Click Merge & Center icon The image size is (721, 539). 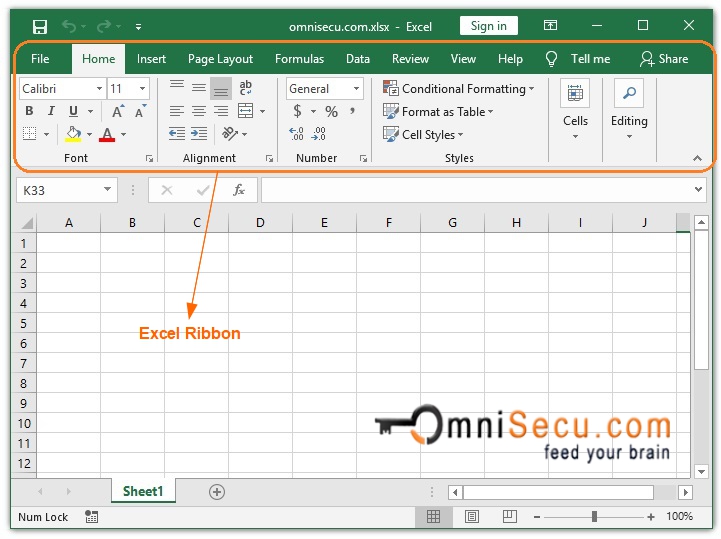click(x=246, y=111)
